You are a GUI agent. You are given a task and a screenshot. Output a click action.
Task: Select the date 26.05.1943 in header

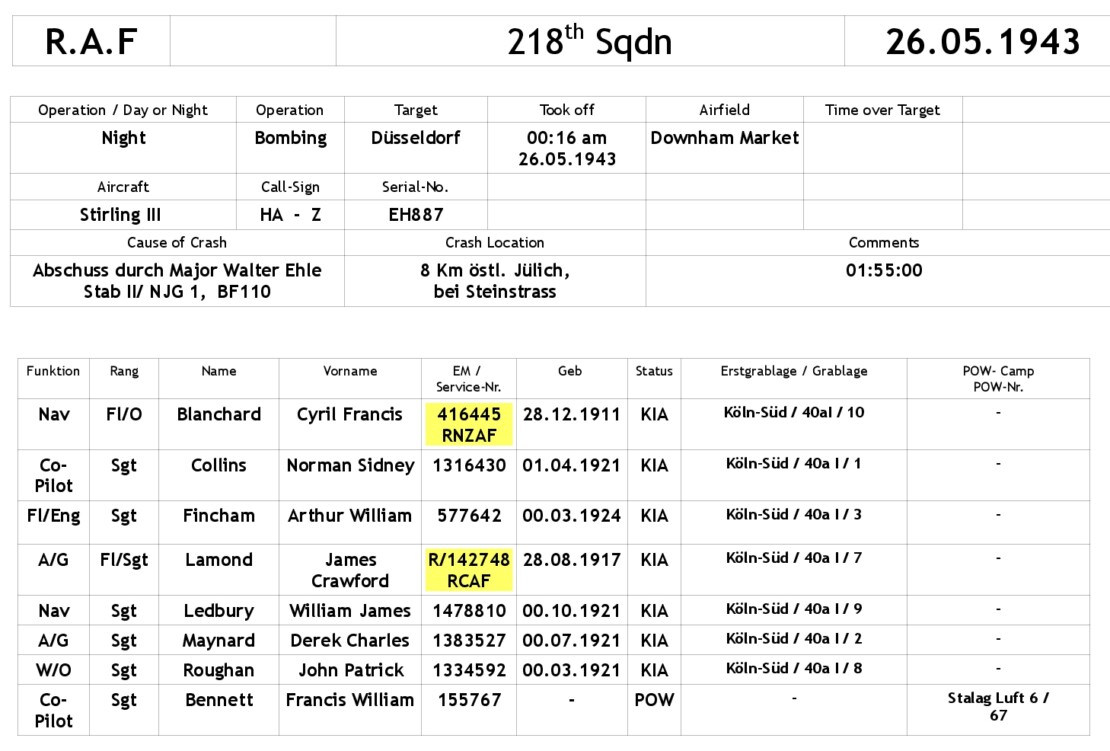tap(982, 42)
